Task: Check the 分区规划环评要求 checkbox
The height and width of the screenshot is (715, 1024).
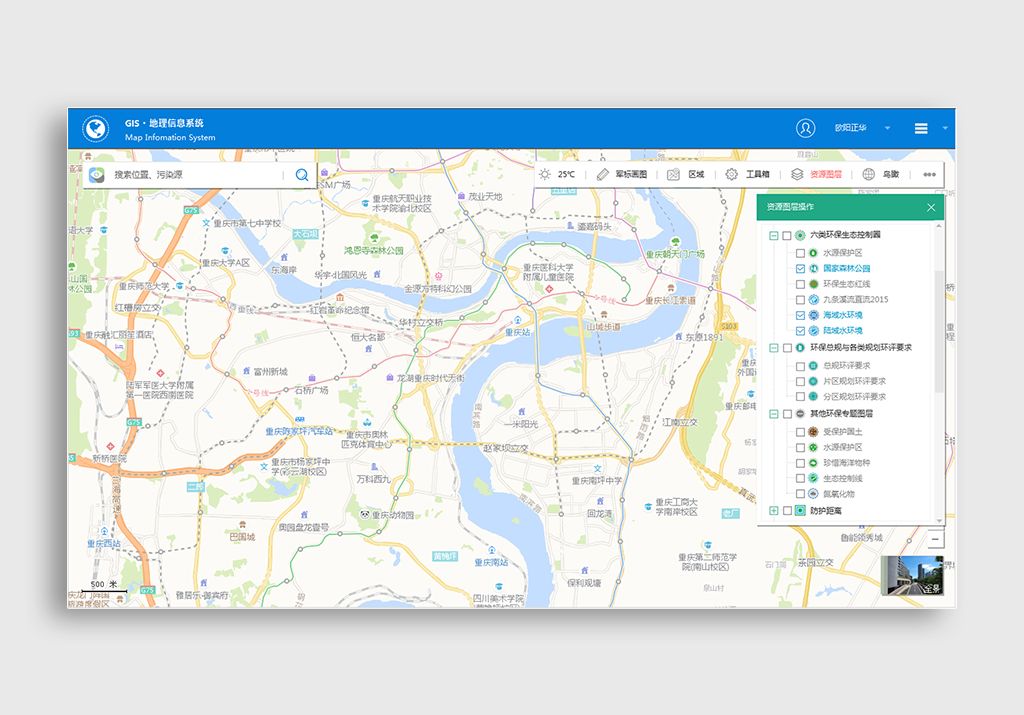Action: 800,397
